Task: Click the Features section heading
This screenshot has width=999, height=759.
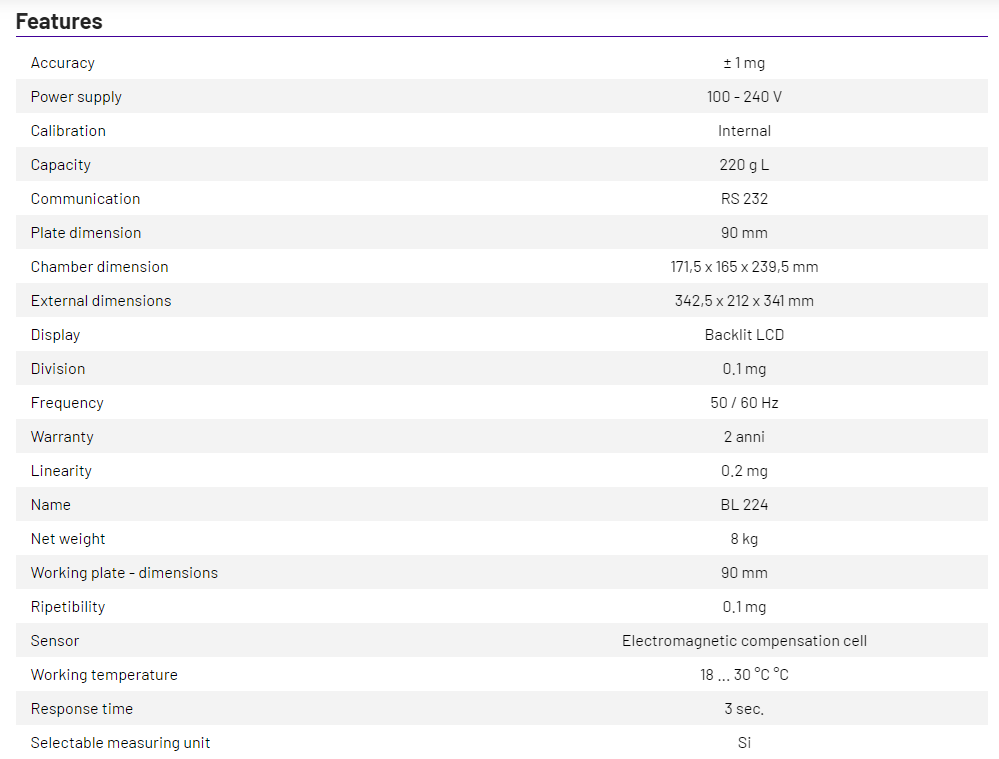Action: click(59, 21)
